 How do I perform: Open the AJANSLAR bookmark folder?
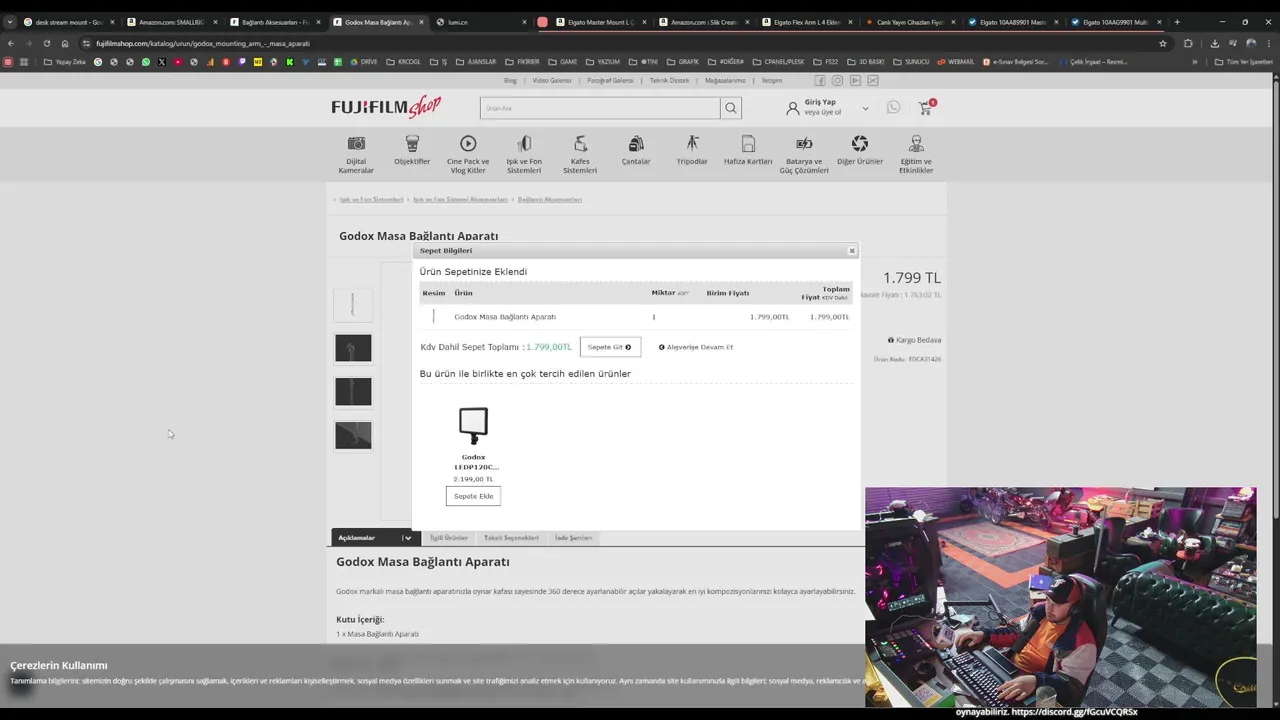click(x=476, y=62)
